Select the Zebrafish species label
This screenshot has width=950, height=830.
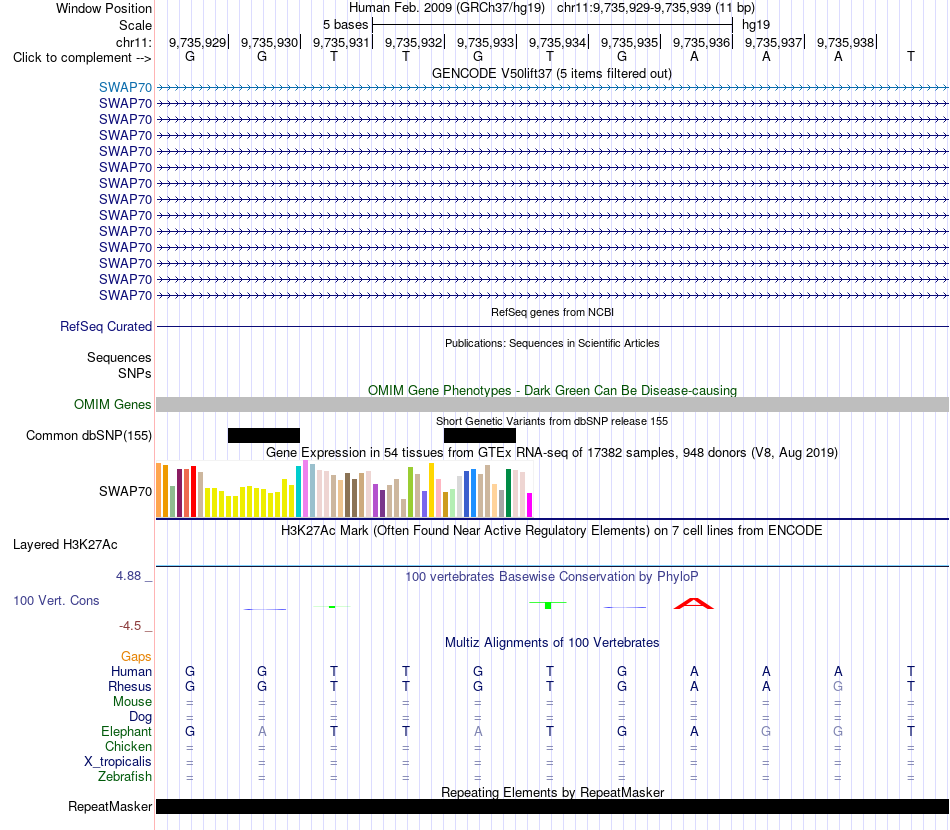125,777
